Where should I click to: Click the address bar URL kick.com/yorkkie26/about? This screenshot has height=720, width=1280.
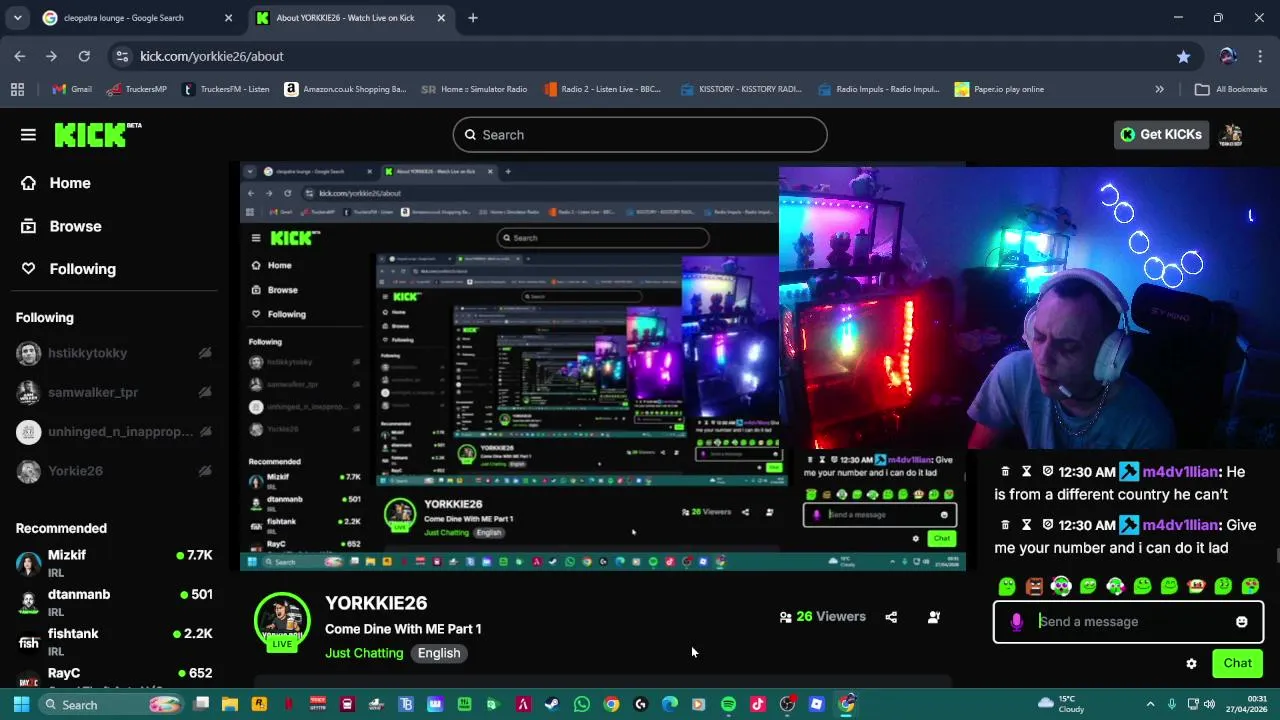(x=211, y=56)
